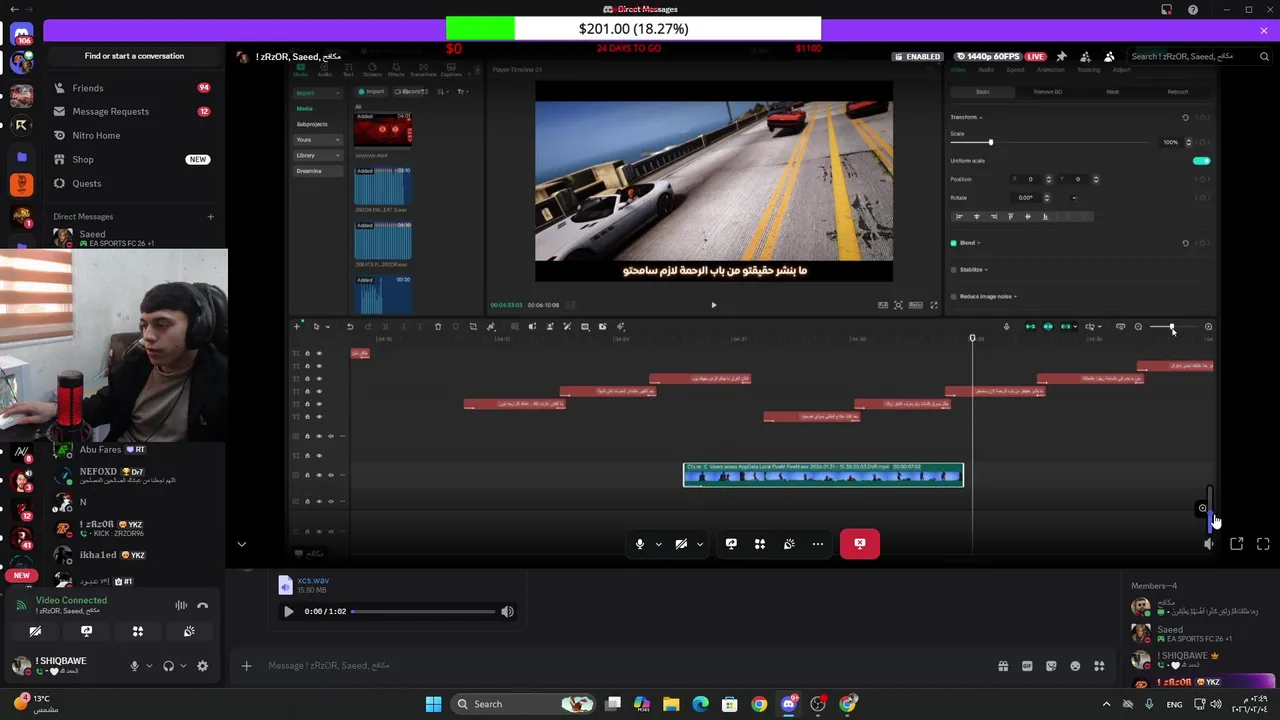Send a gift from message bar
The width and height of the screenshot is (1280, 720).
point(1003,666)
